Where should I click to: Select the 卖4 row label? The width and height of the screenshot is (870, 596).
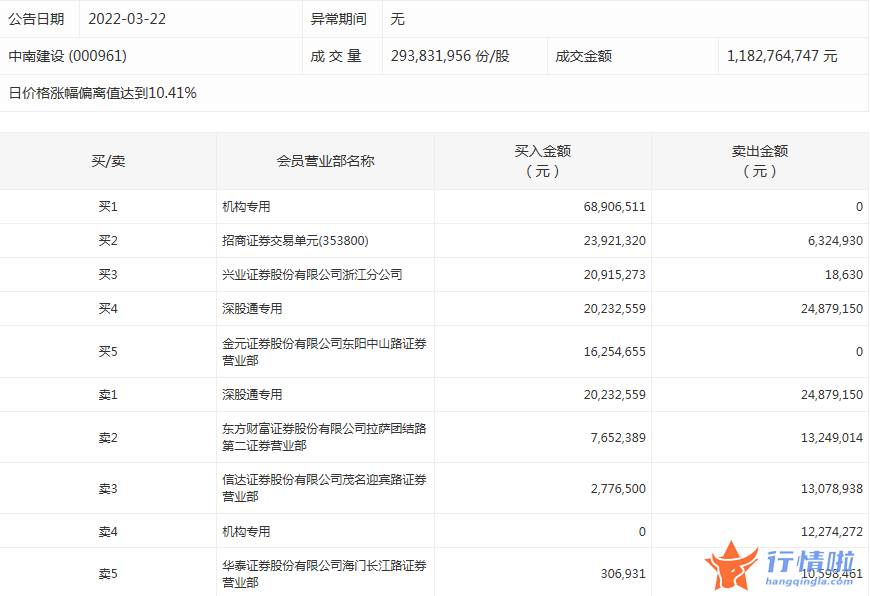108,532
